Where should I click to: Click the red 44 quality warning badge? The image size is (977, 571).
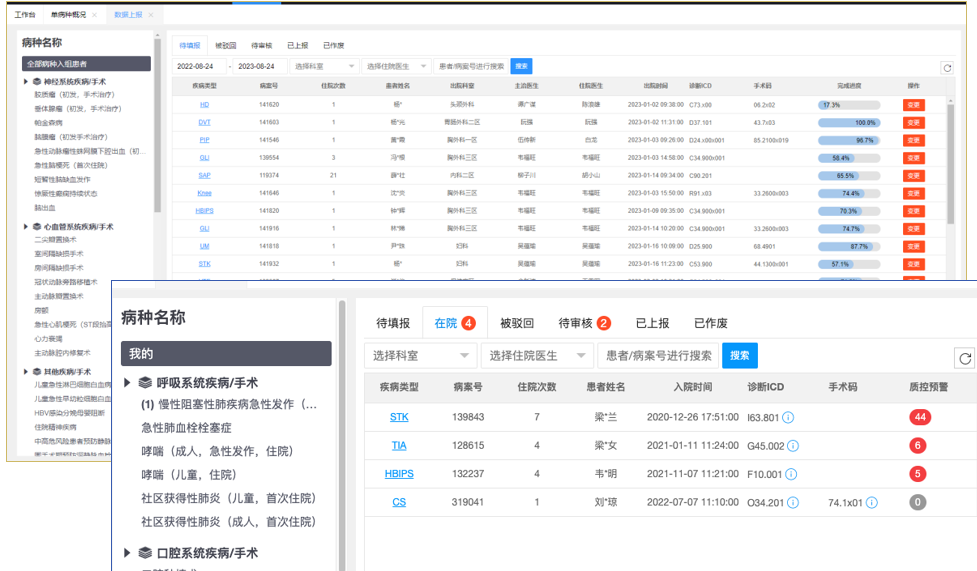tap(918, 417)
